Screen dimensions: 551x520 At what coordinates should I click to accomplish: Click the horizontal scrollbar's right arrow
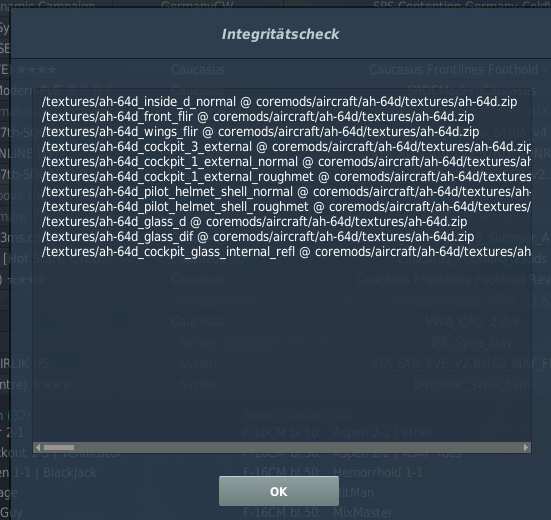coord(526,447)
